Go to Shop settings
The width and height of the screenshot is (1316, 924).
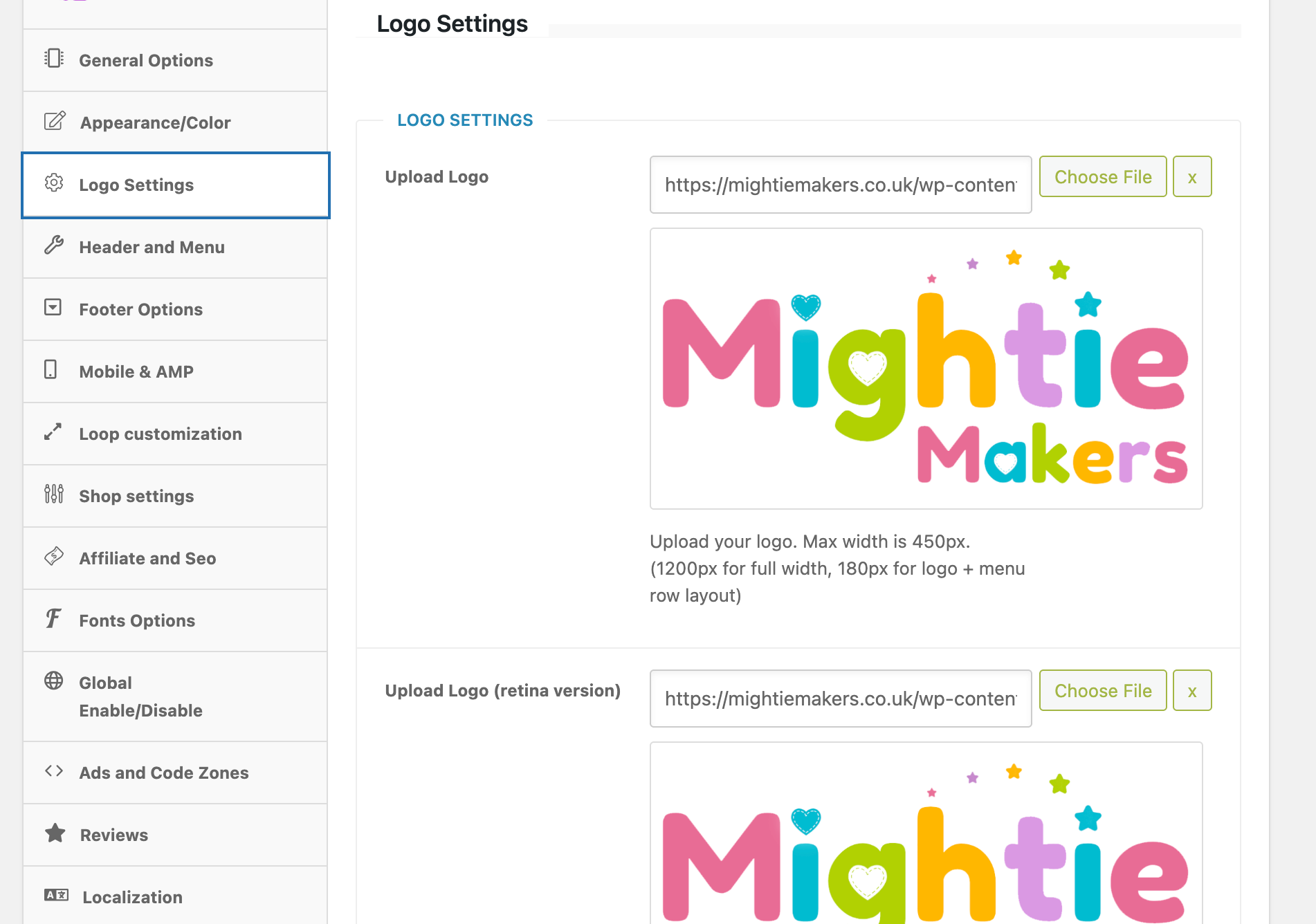click(x=175, y=496)
